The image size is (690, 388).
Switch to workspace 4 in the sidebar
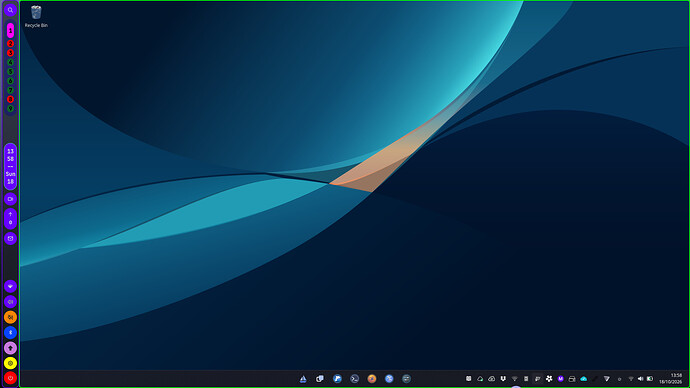pyautogui.click(x=10, y=62)
